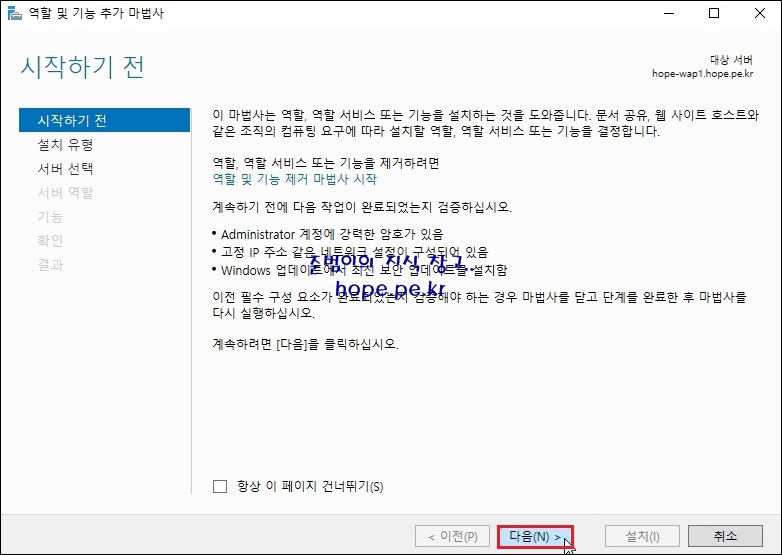The width and height of the screenshot is (782, 555).
Task: Close the wizard window
Action: 760,13
